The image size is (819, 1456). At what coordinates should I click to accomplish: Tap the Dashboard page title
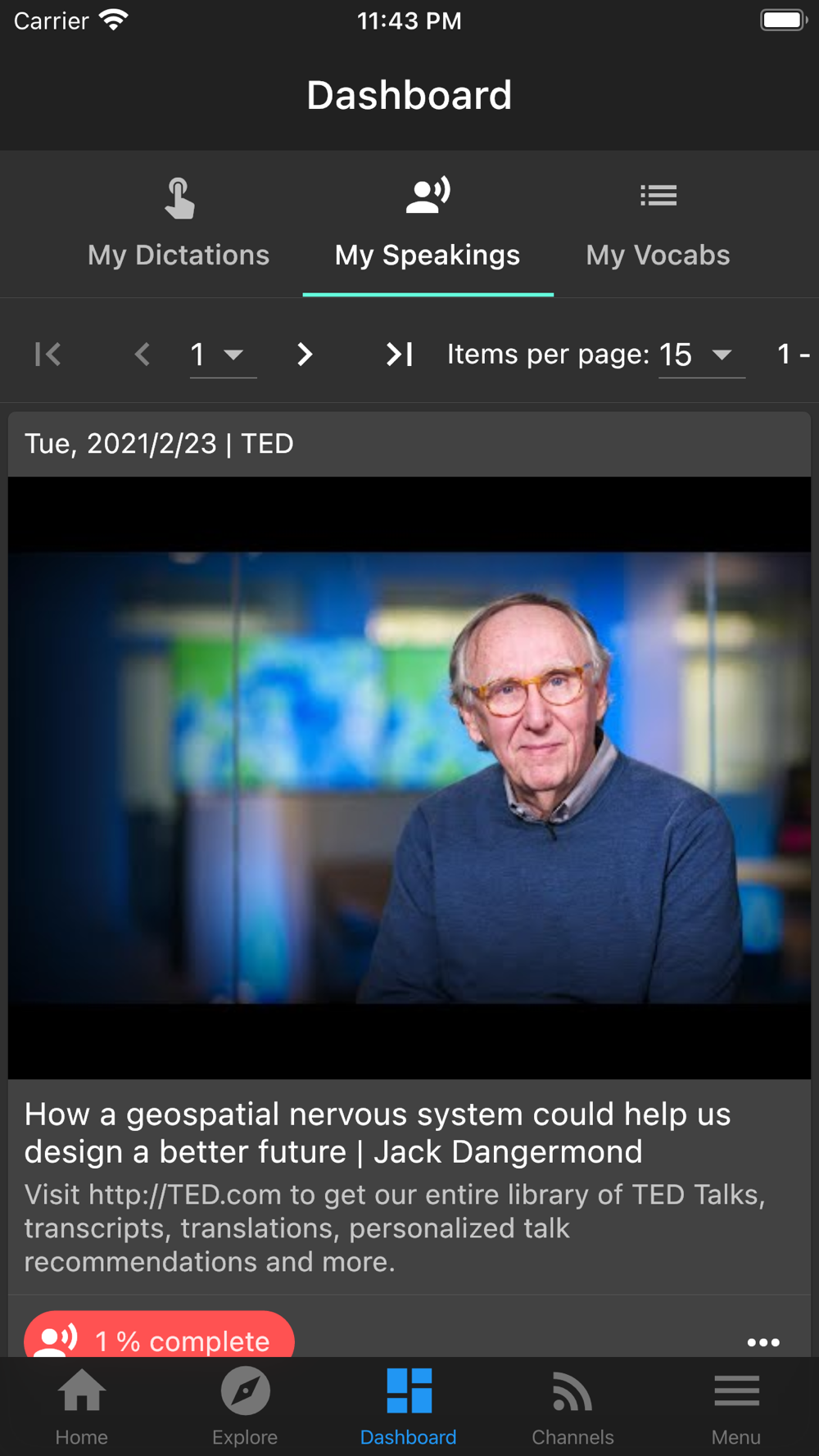click(409, 95)
